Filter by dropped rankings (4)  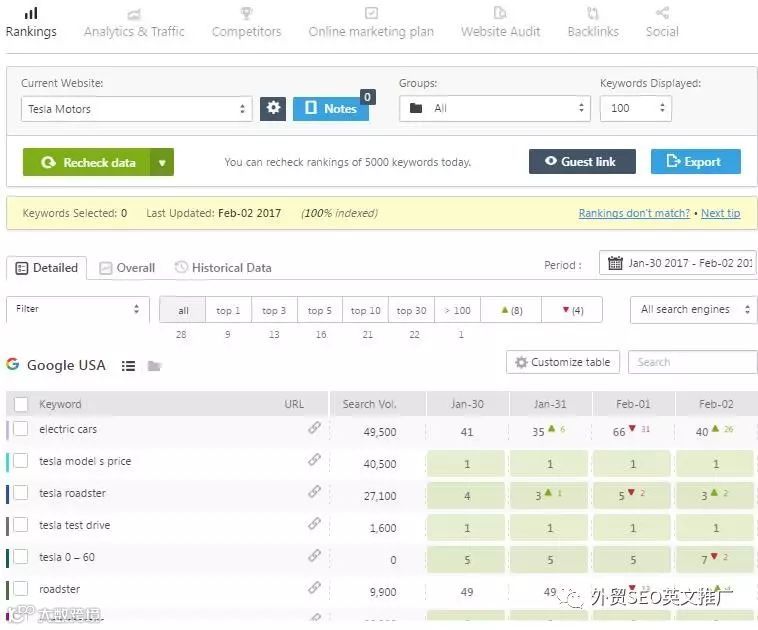(x=572, y=310)
